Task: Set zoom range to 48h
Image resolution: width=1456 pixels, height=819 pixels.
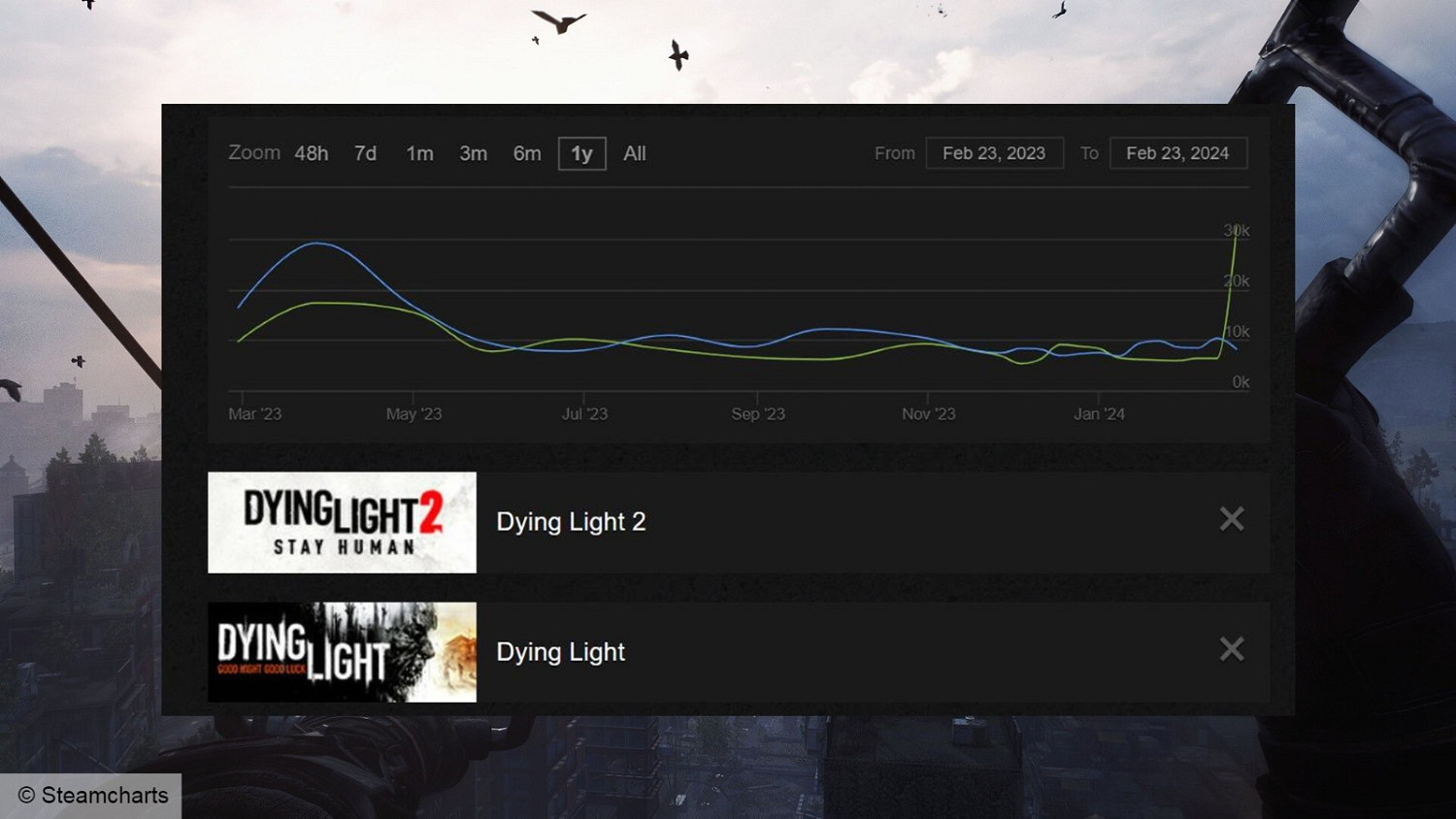Action: (x=312, y=153)
